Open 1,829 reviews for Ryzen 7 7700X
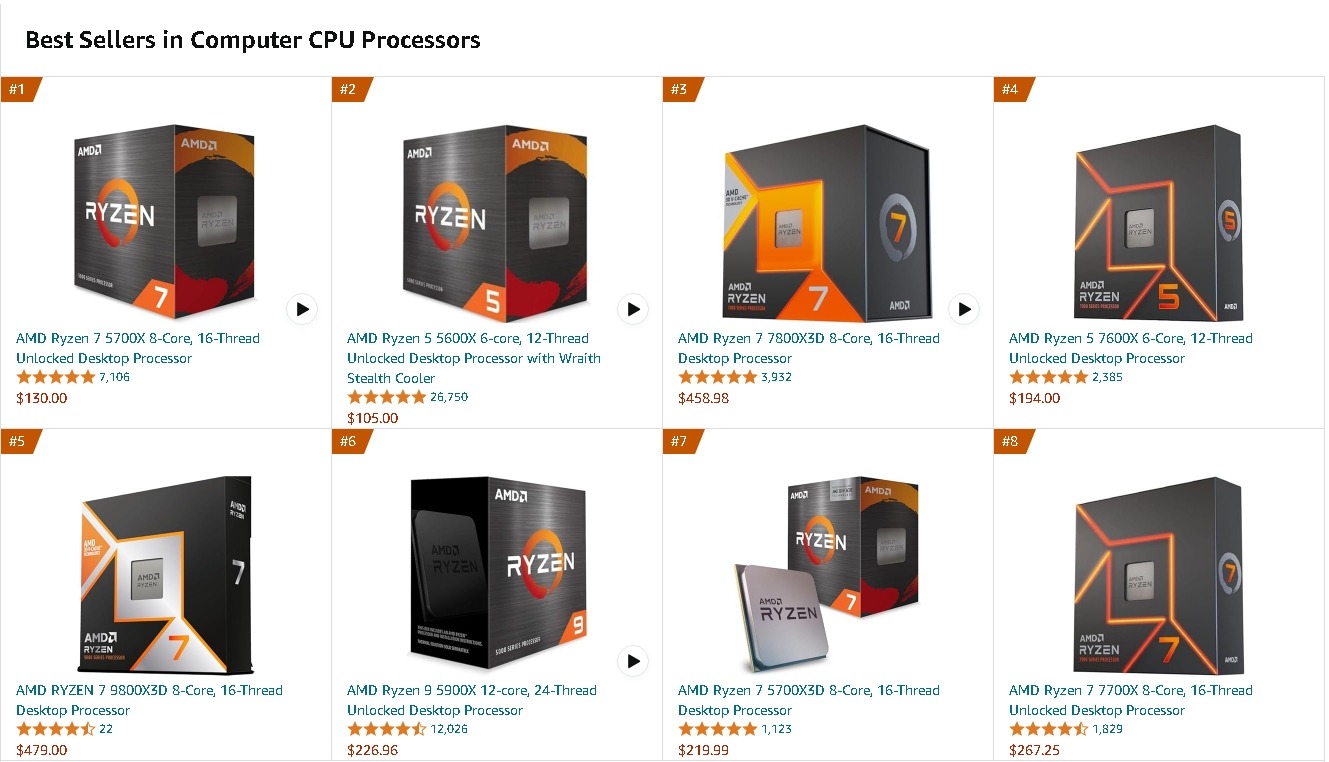The height and width of the screenshot is (762, 1329). [1107, 729]
